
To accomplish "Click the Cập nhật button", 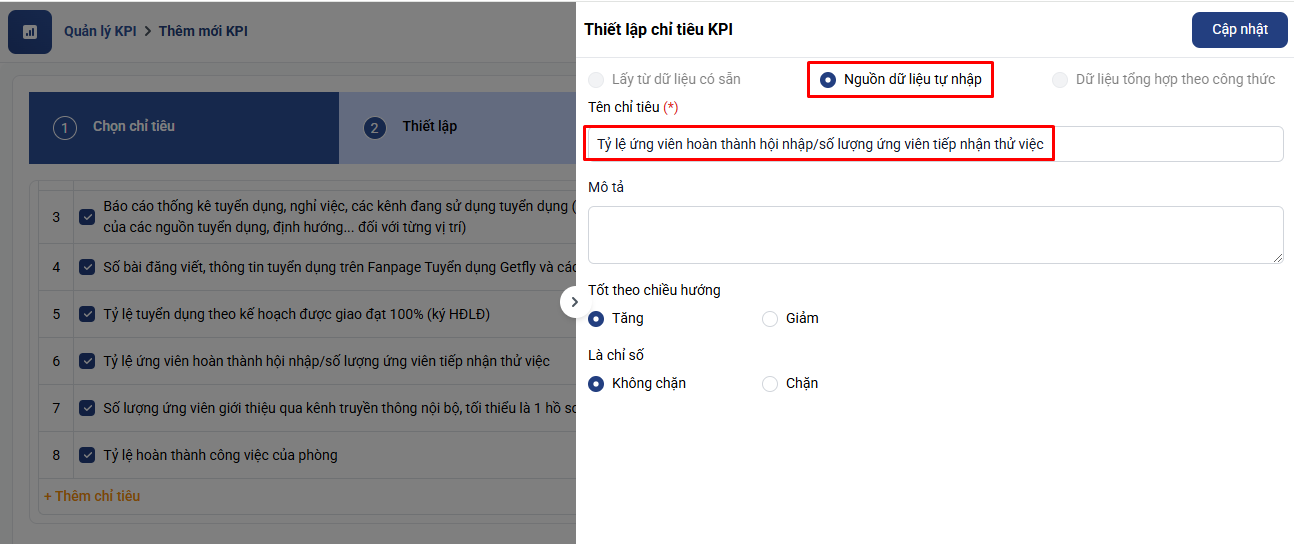I will point(1239,30).
